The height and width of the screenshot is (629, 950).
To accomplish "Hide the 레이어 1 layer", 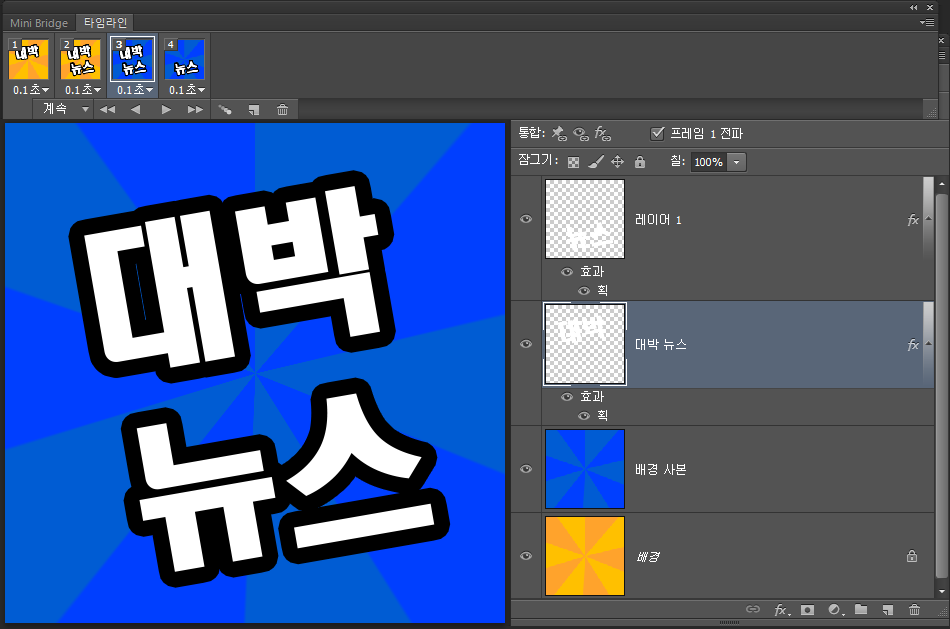I will [x=526, y=219].
